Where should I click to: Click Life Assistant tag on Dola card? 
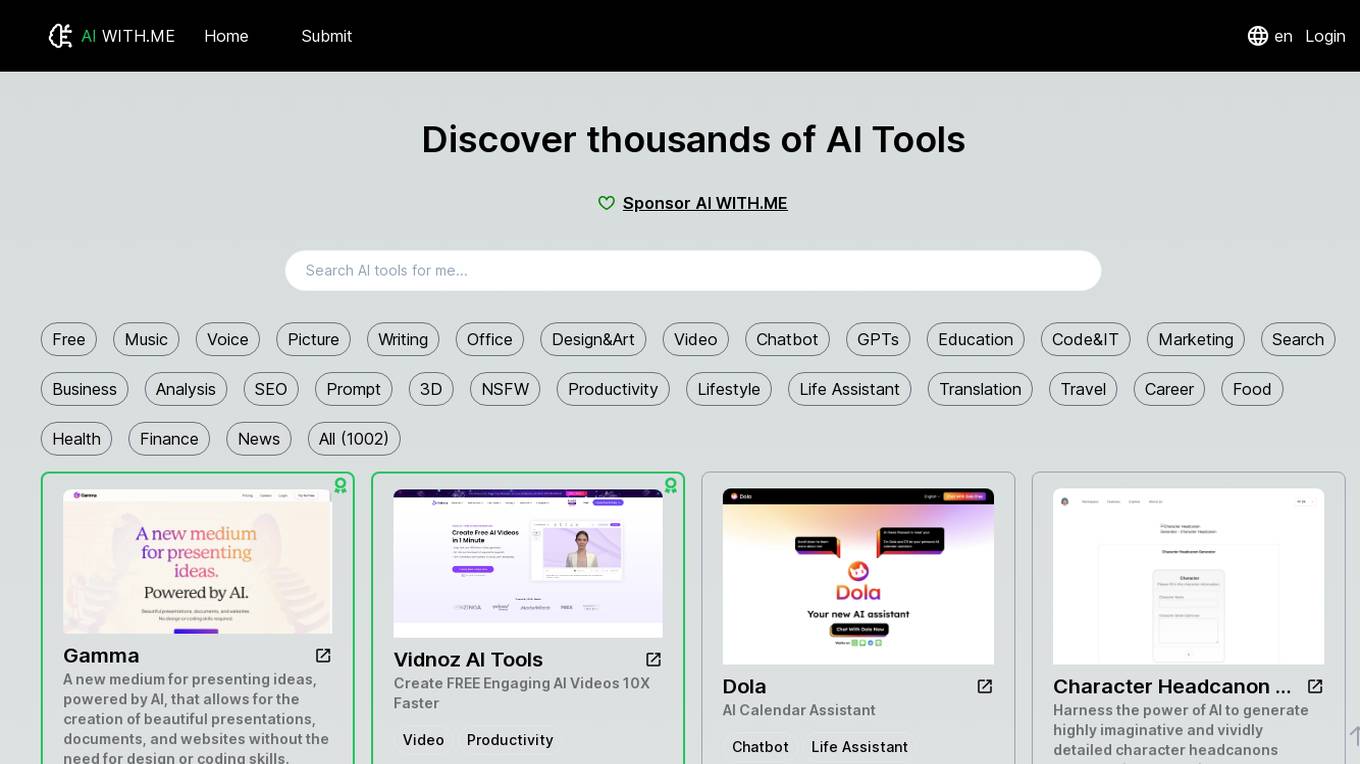point(860,747)
